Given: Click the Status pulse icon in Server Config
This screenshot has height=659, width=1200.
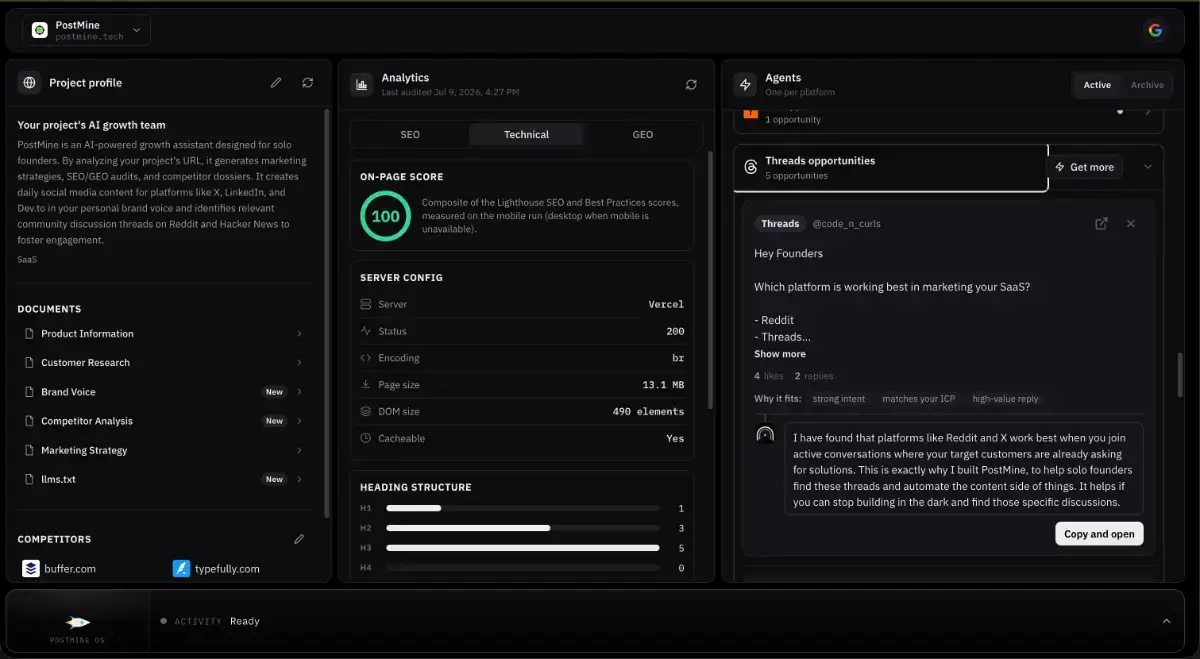Looking at the screenshot, I should 366,331.
